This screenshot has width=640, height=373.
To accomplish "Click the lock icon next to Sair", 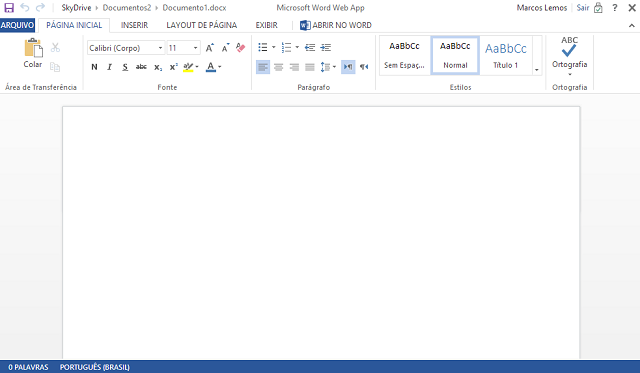I will coord(598,7).
